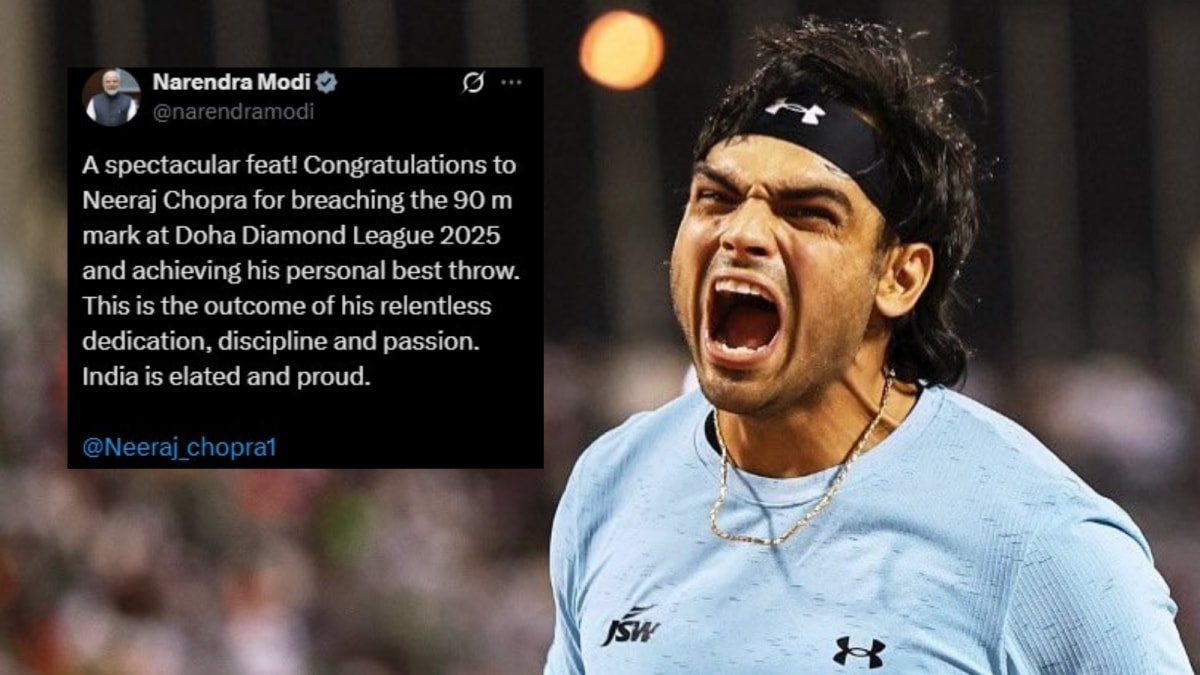The width and height of the screenshot is (1200, 675).
Task: Open the three-dot more options menu
Action: coord(511,83)
